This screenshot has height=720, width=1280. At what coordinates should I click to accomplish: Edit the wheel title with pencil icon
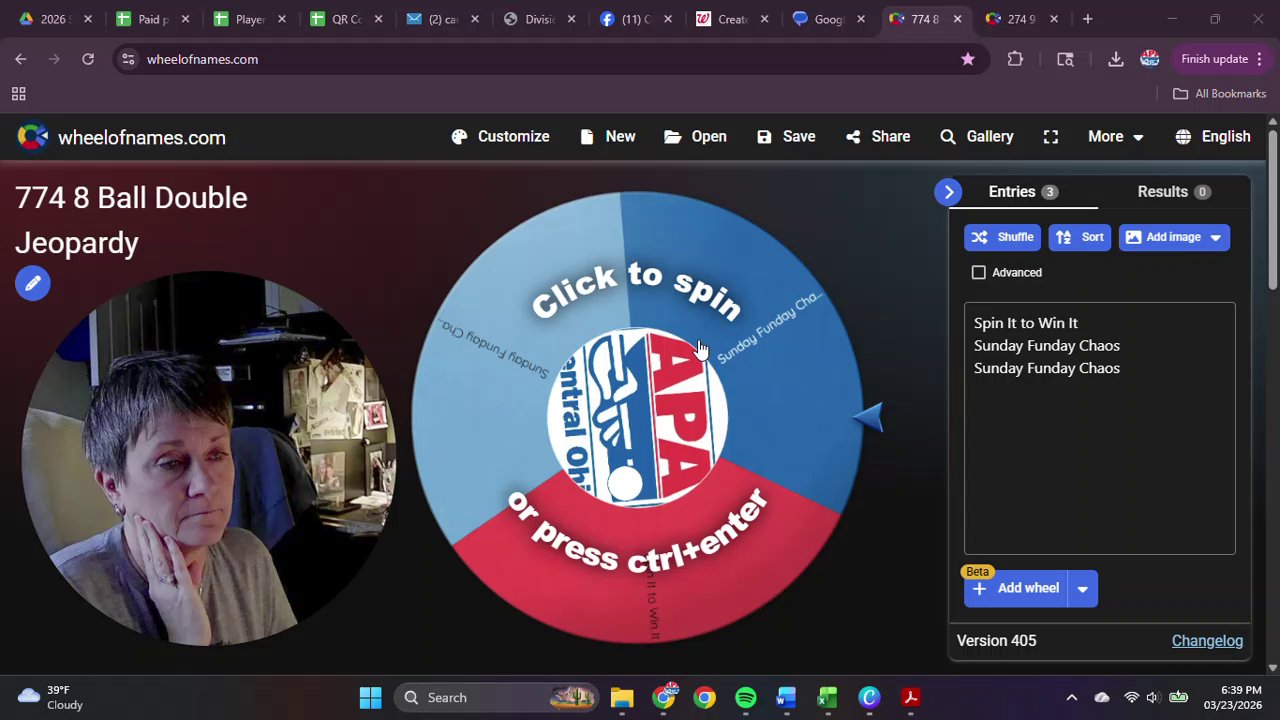point(33,284)
